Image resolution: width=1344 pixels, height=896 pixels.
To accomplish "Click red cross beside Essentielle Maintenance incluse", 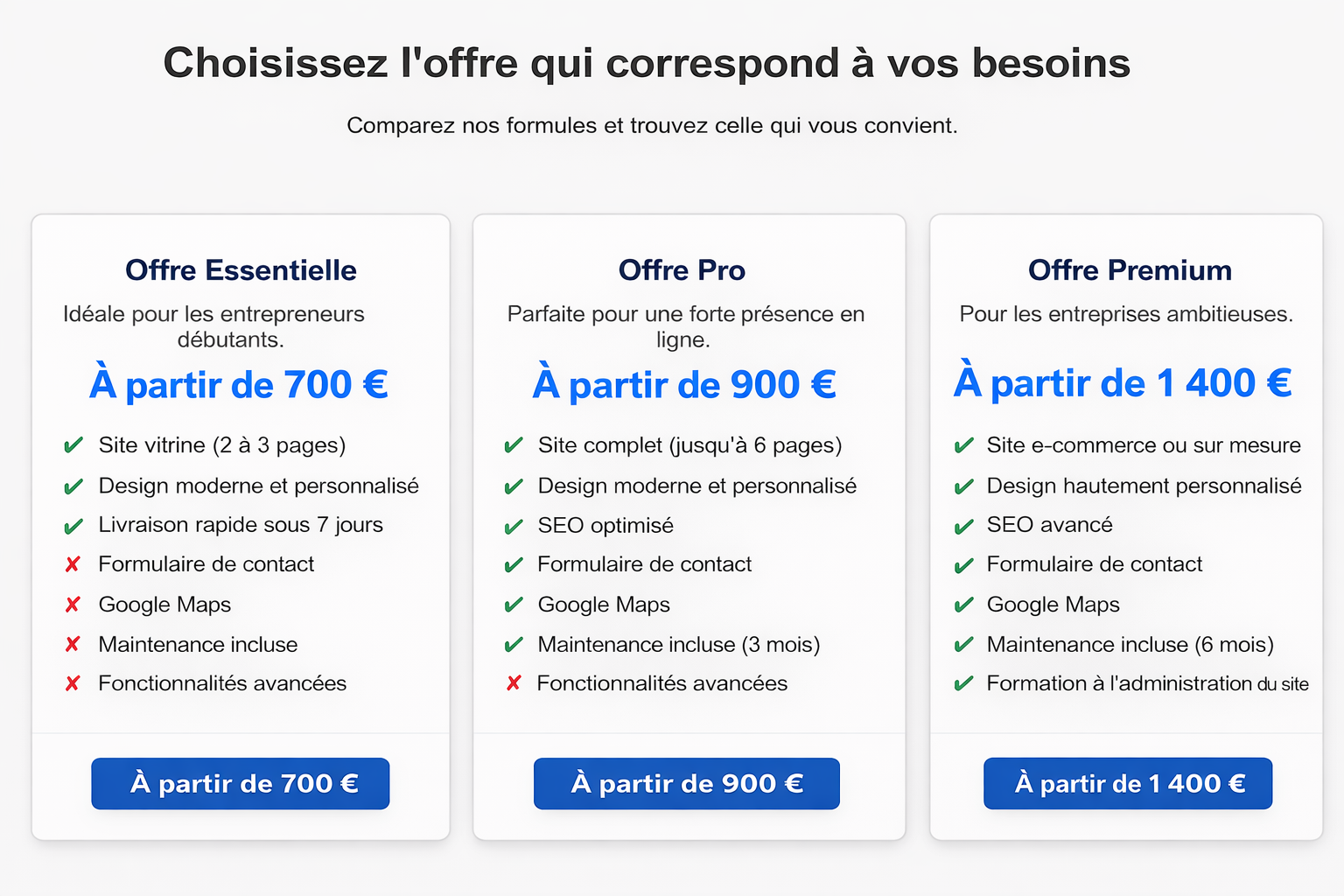I will (x=73, y=645).
